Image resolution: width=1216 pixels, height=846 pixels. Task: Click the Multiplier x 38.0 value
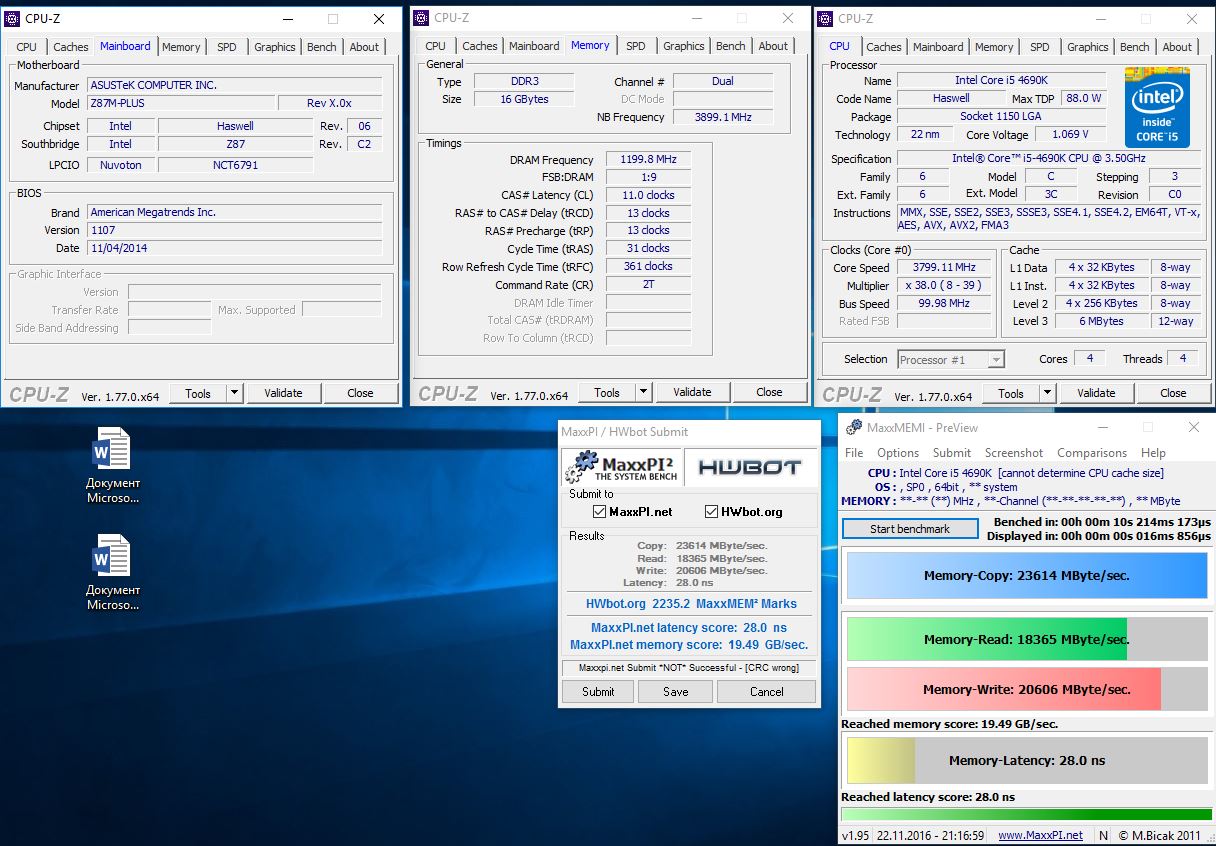point(944,285)
